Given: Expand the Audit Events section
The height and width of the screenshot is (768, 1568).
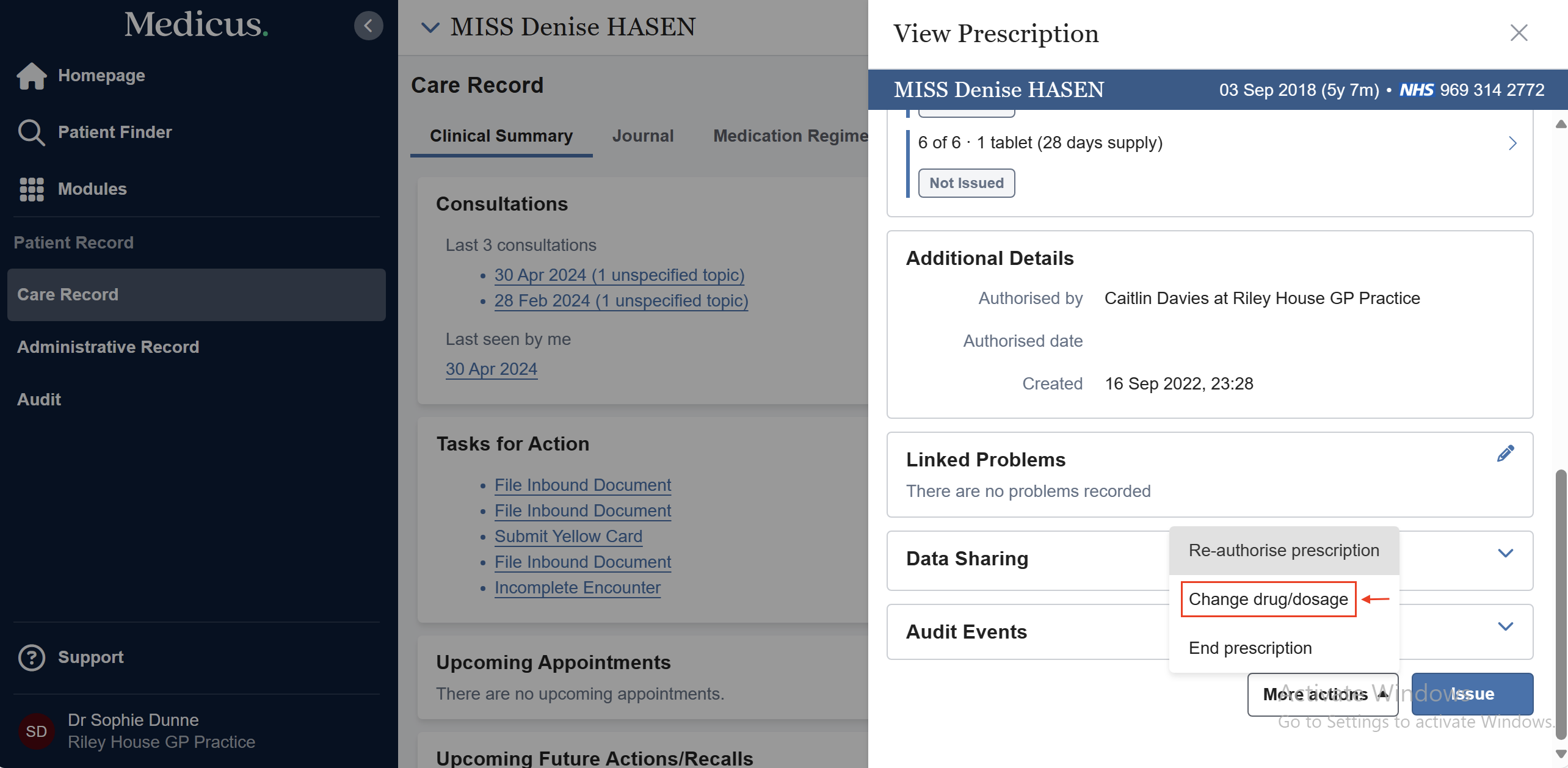Looking at the screenshot, I should point(1506,626).
